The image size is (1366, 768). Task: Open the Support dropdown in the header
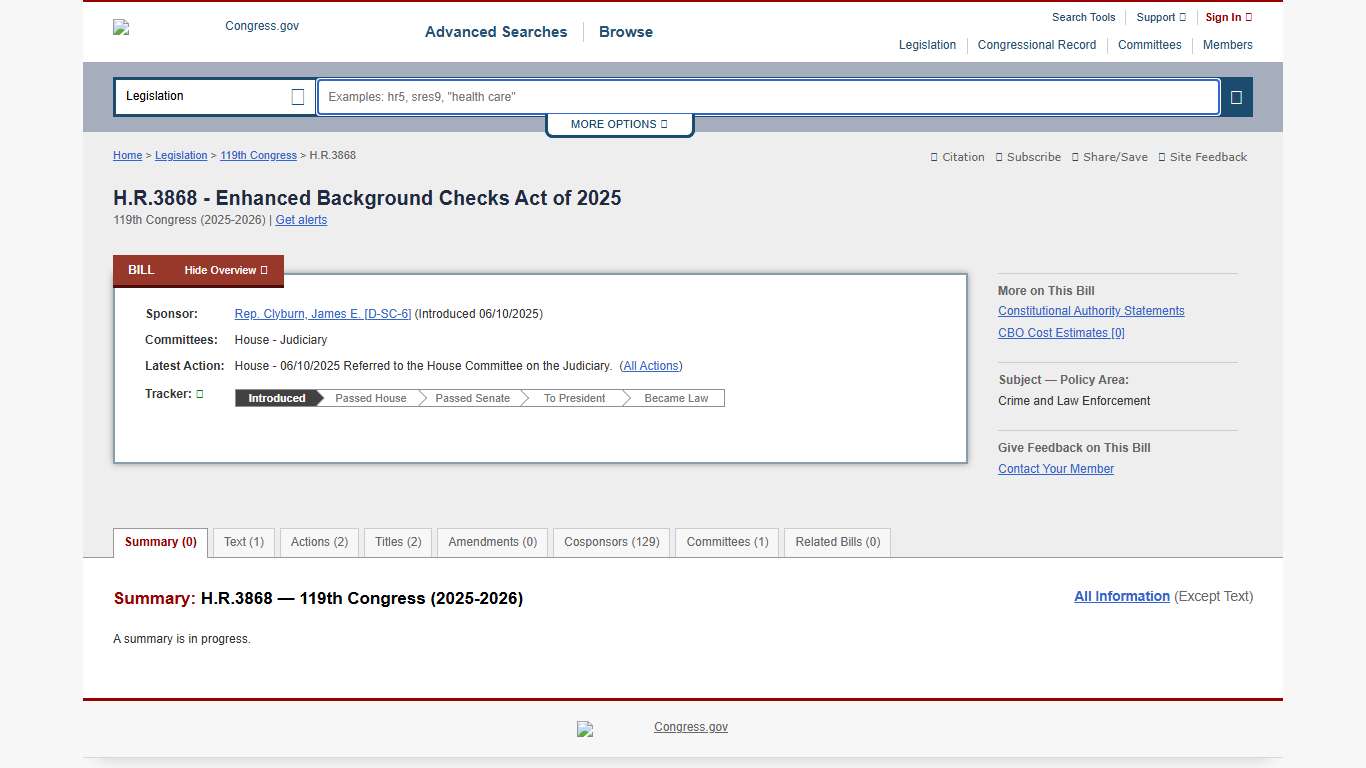[x=1160, y=17]
